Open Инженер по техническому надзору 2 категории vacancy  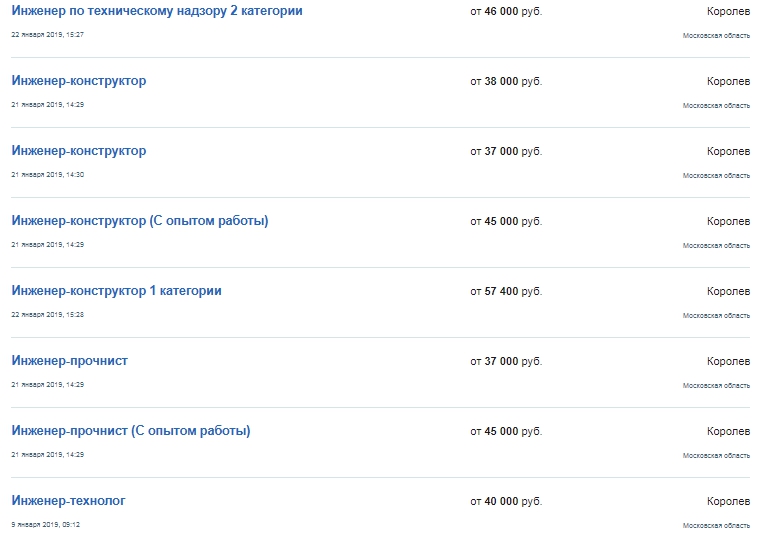157,11
